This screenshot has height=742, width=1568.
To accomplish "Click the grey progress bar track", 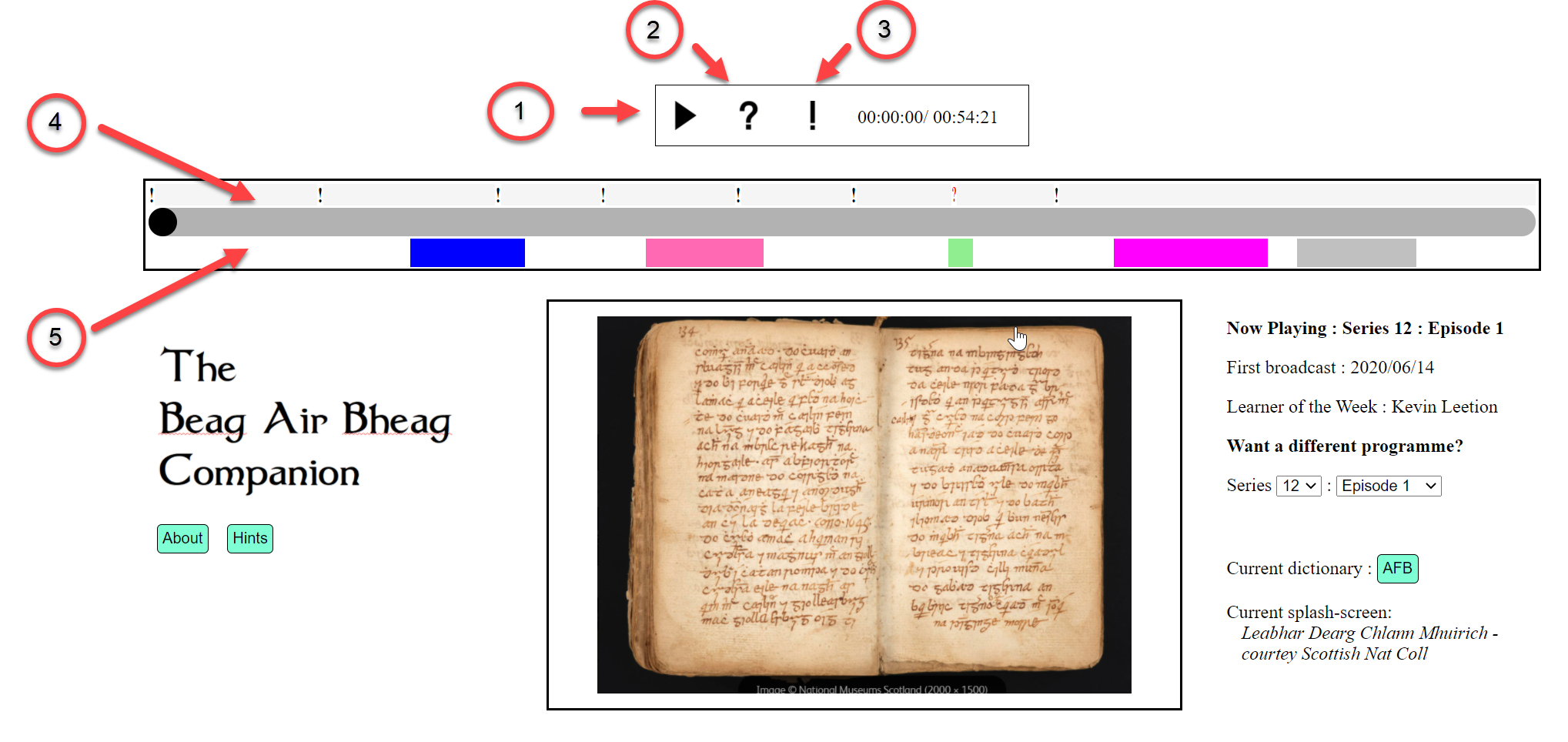I will 842,222.
